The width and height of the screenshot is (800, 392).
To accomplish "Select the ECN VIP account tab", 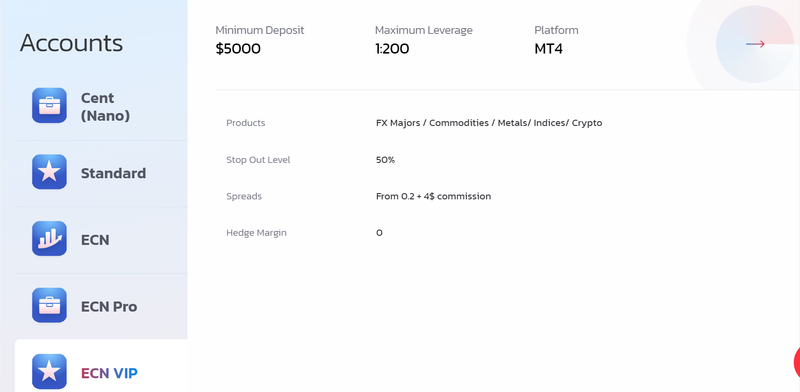I will [x=101, y=366].
